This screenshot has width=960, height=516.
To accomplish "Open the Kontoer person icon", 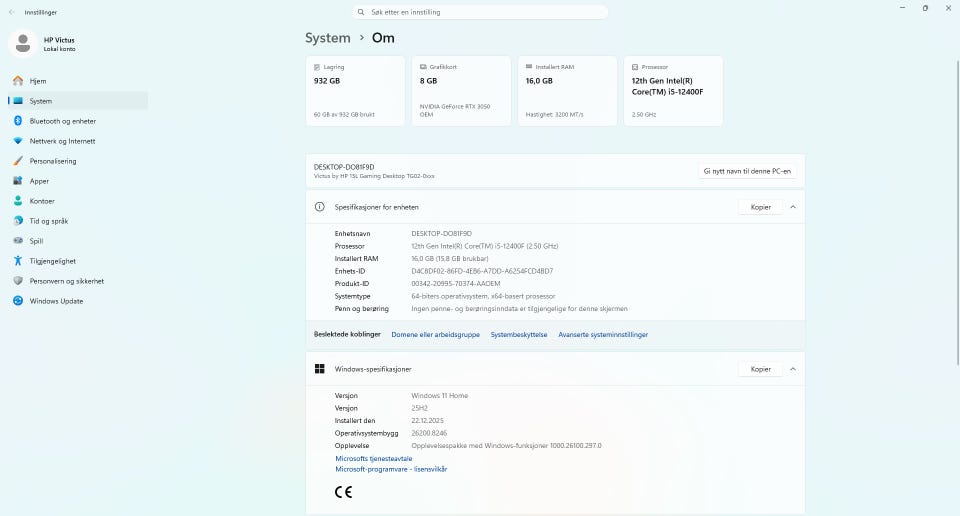I will (x=18, y=201).
